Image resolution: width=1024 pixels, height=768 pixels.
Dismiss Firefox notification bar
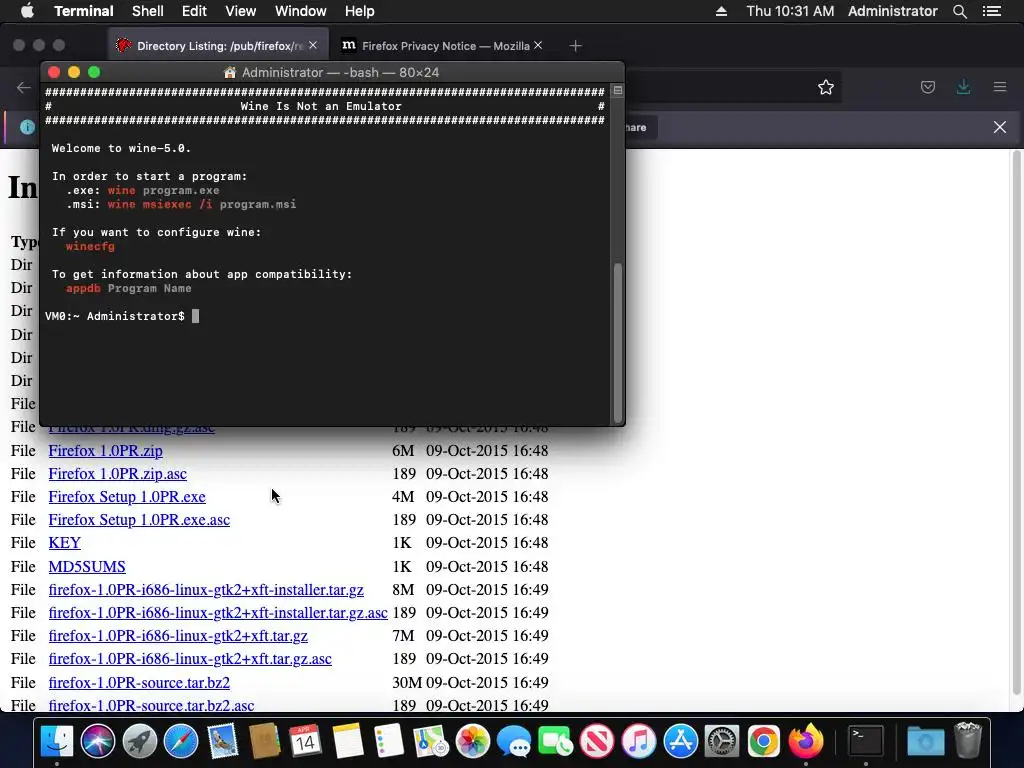(1000, 127)
